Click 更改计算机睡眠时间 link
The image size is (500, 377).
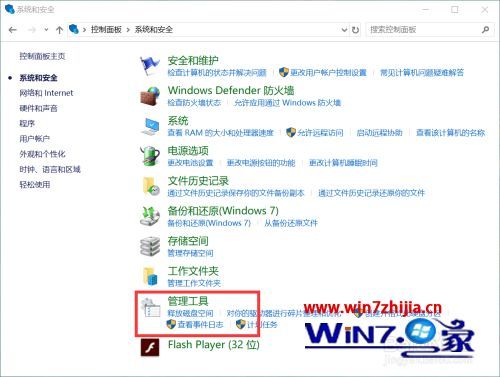click(343, 163)
